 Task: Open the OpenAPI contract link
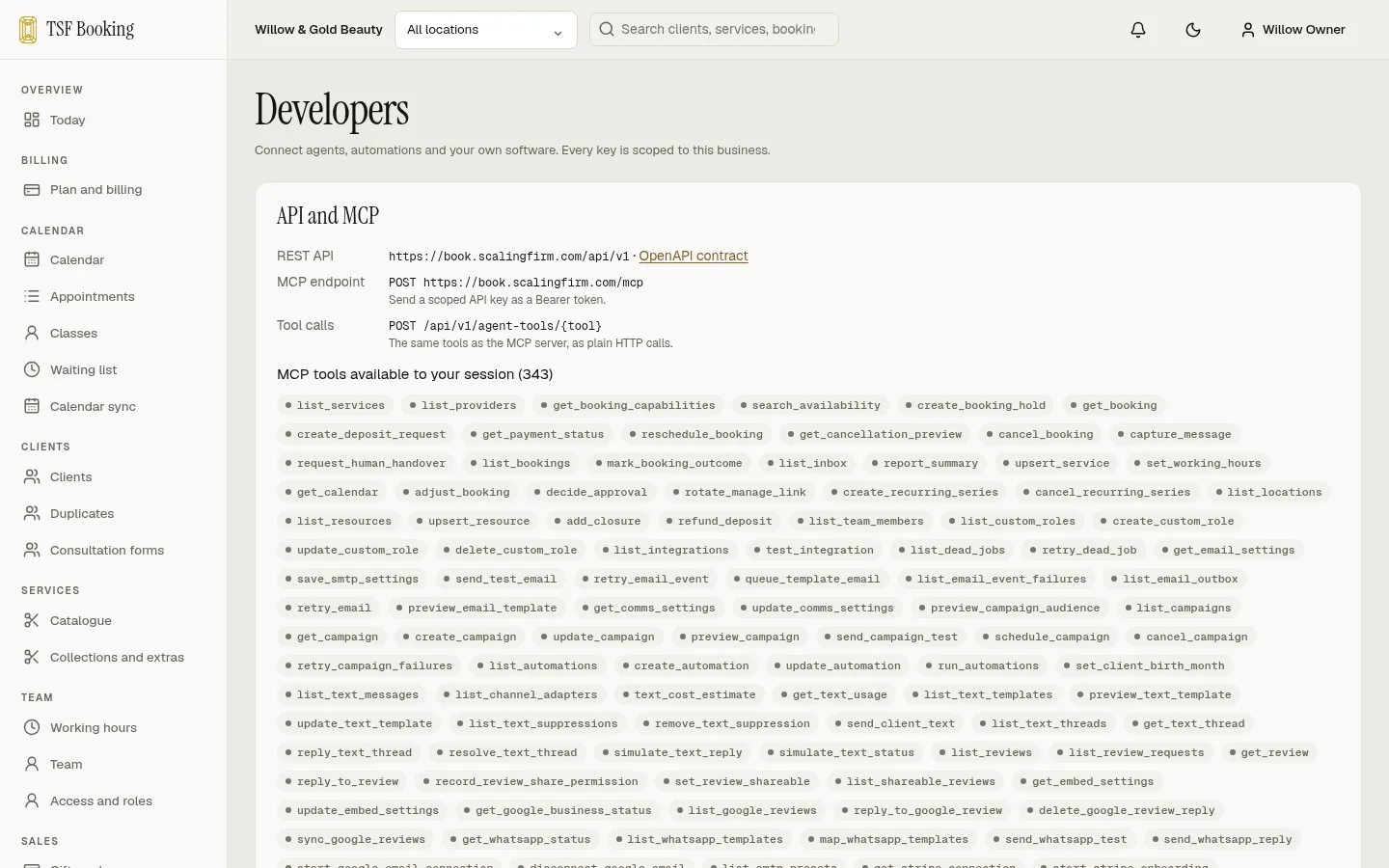(x=694, y=256)
